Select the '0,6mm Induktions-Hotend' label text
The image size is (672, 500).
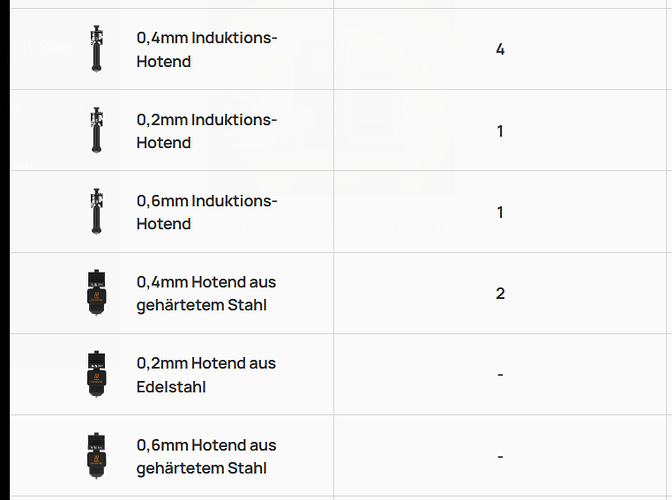click(x=207, y=212)
